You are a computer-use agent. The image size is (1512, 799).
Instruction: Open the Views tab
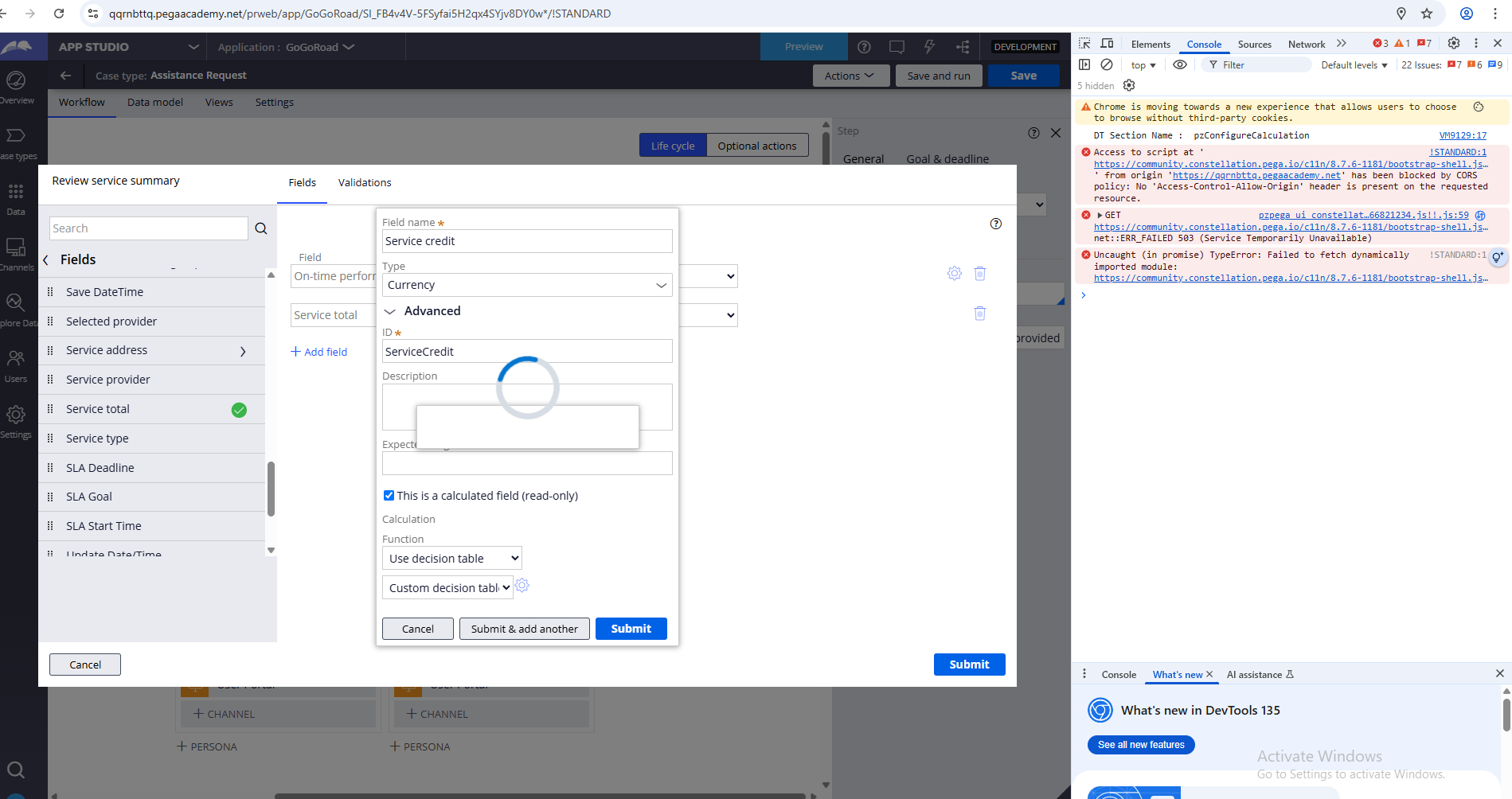pyautogui.click(x=219, y=103)
